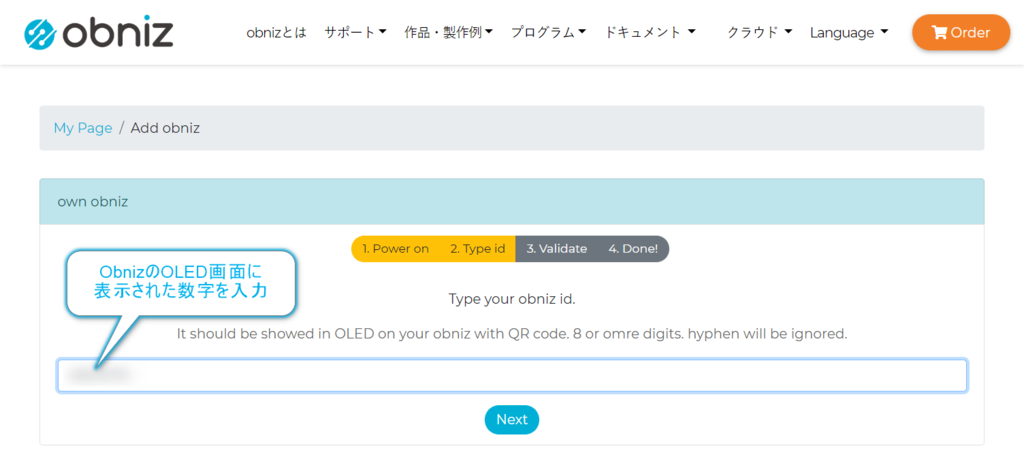This screenshot has width=1024, height=459.
Task: Click the shopping cart icon in Order
Action: click(939, 33)
